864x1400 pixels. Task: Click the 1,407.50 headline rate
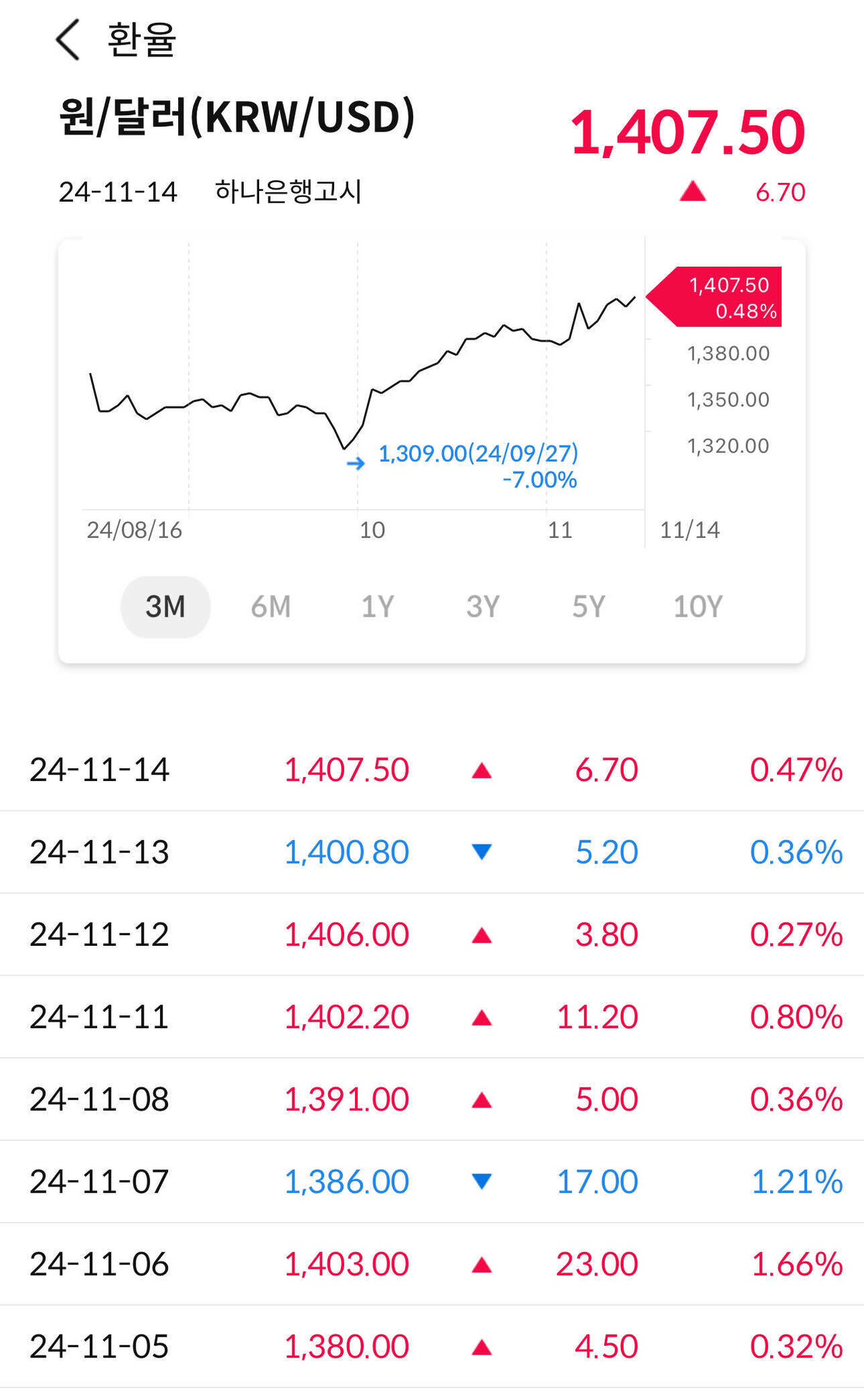pos(687,132)
